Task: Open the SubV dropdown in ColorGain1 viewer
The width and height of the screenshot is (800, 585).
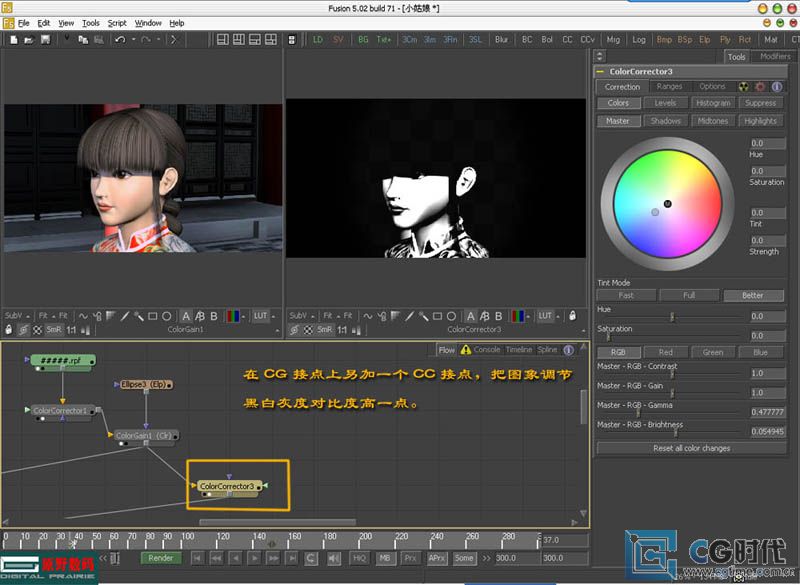Action: click(17, 316)
